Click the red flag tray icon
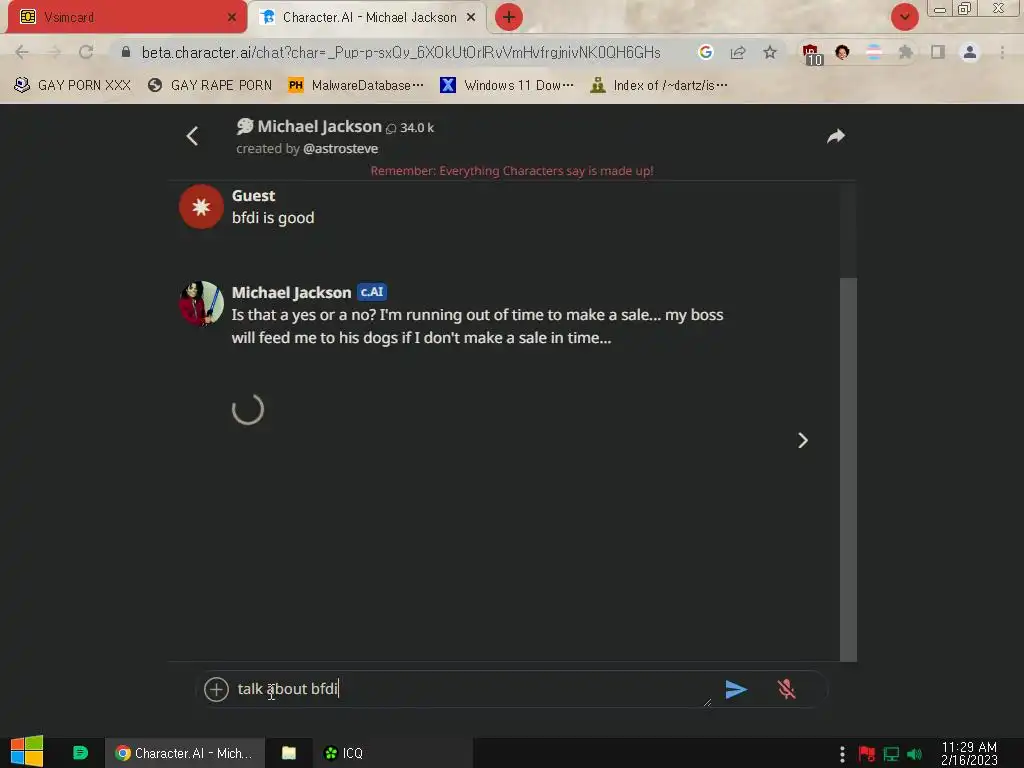 coord(867,754)
